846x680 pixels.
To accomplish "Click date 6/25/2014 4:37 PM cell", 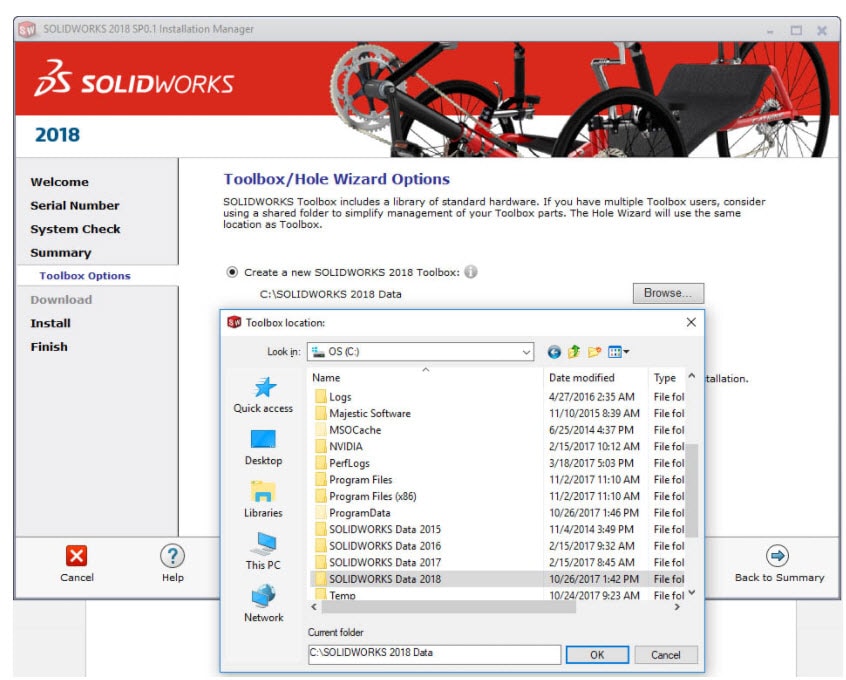I will (591, 431).
